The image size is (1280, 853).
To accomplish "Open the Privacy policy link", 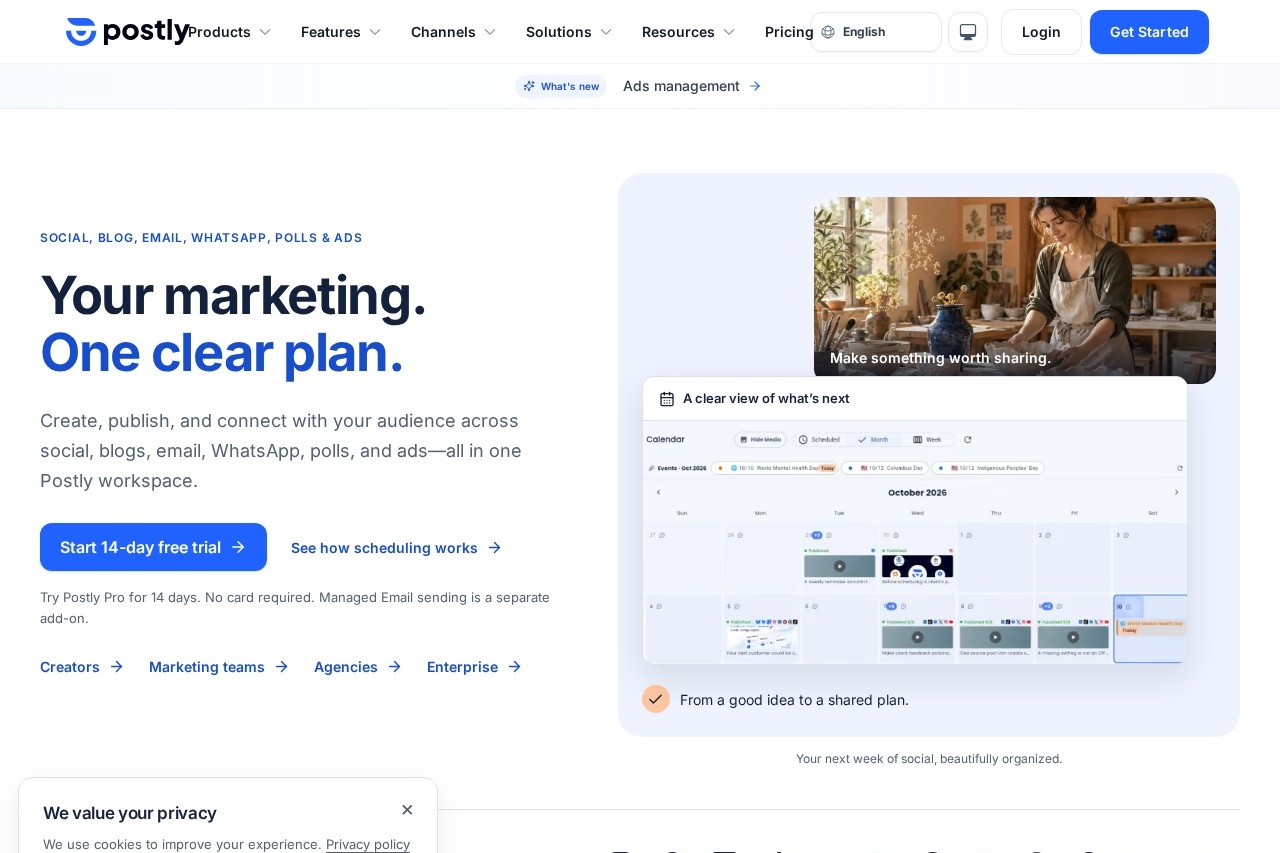I will coord(368,844).
